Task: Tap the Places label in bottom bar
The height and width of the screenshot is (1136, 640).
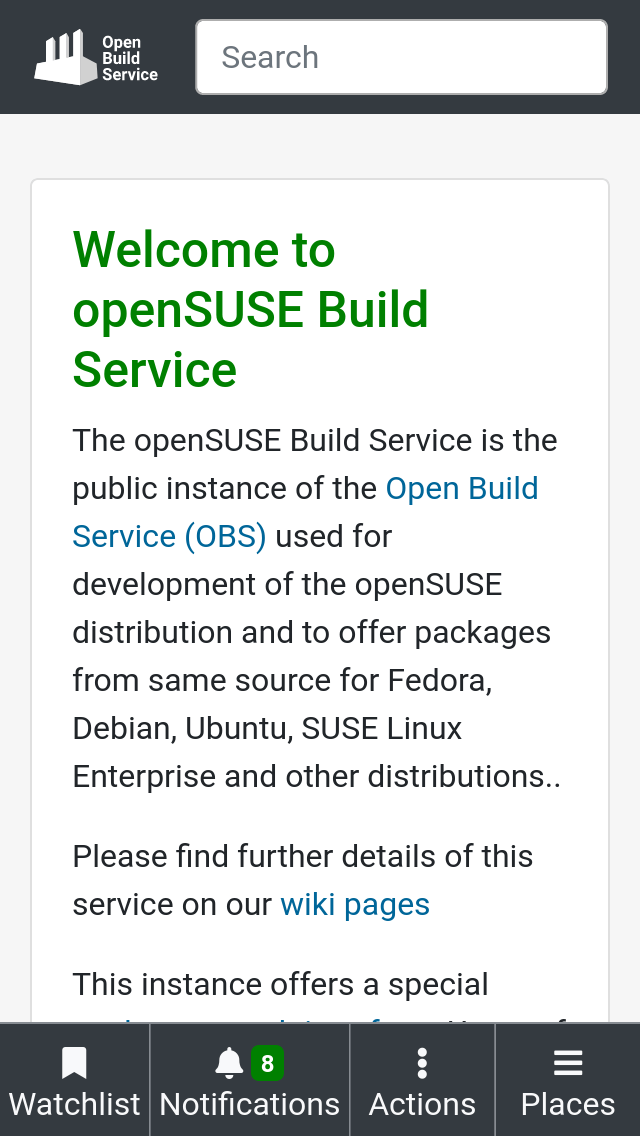Action: tap(568, 1104)
